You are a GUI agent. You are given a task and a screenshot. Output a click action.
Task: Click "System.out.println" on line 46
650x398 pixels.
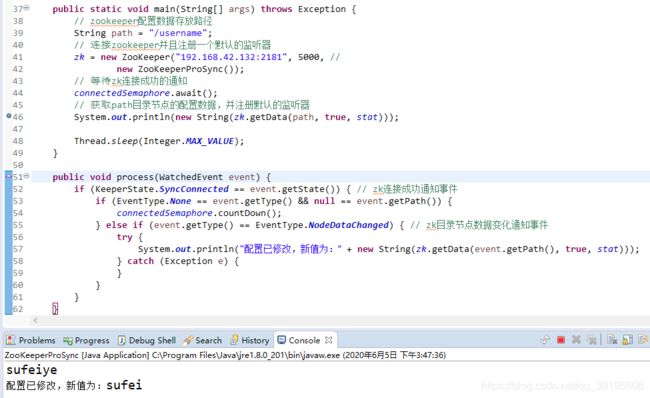[121, 117]
